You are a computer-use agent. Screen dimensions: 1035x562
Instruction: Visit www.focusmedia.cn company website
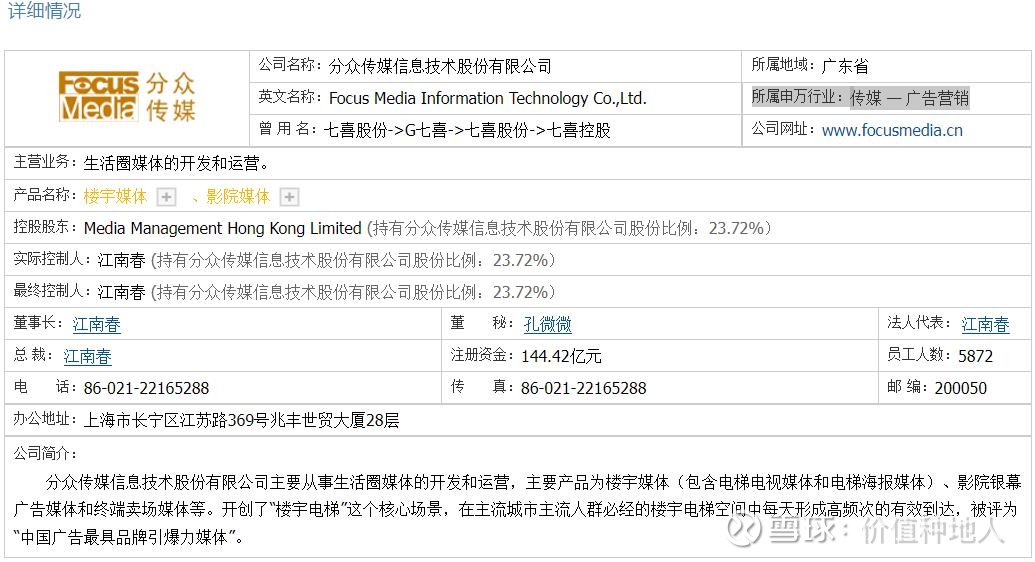coord(892,130)
